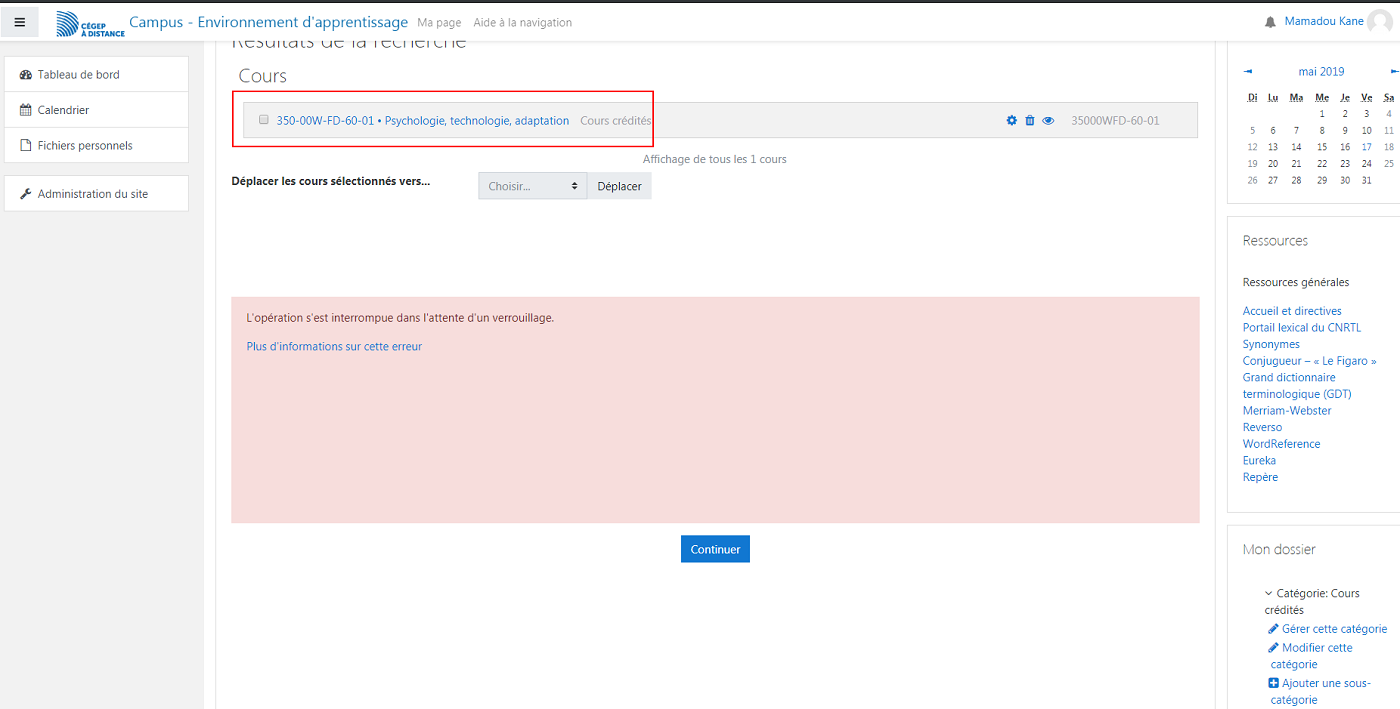Screen dimensions: 1400x709
Task: Click the user profile avatar
Action: click(x=1379, y=22)
